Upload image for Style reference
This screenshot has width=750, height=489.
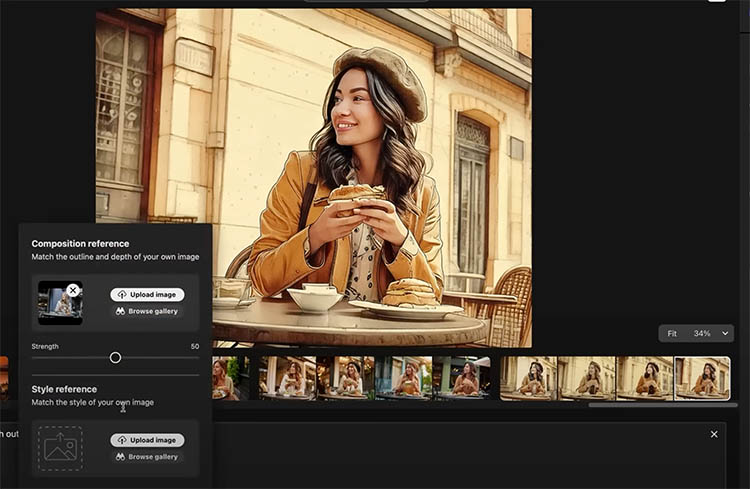point(147,440)
